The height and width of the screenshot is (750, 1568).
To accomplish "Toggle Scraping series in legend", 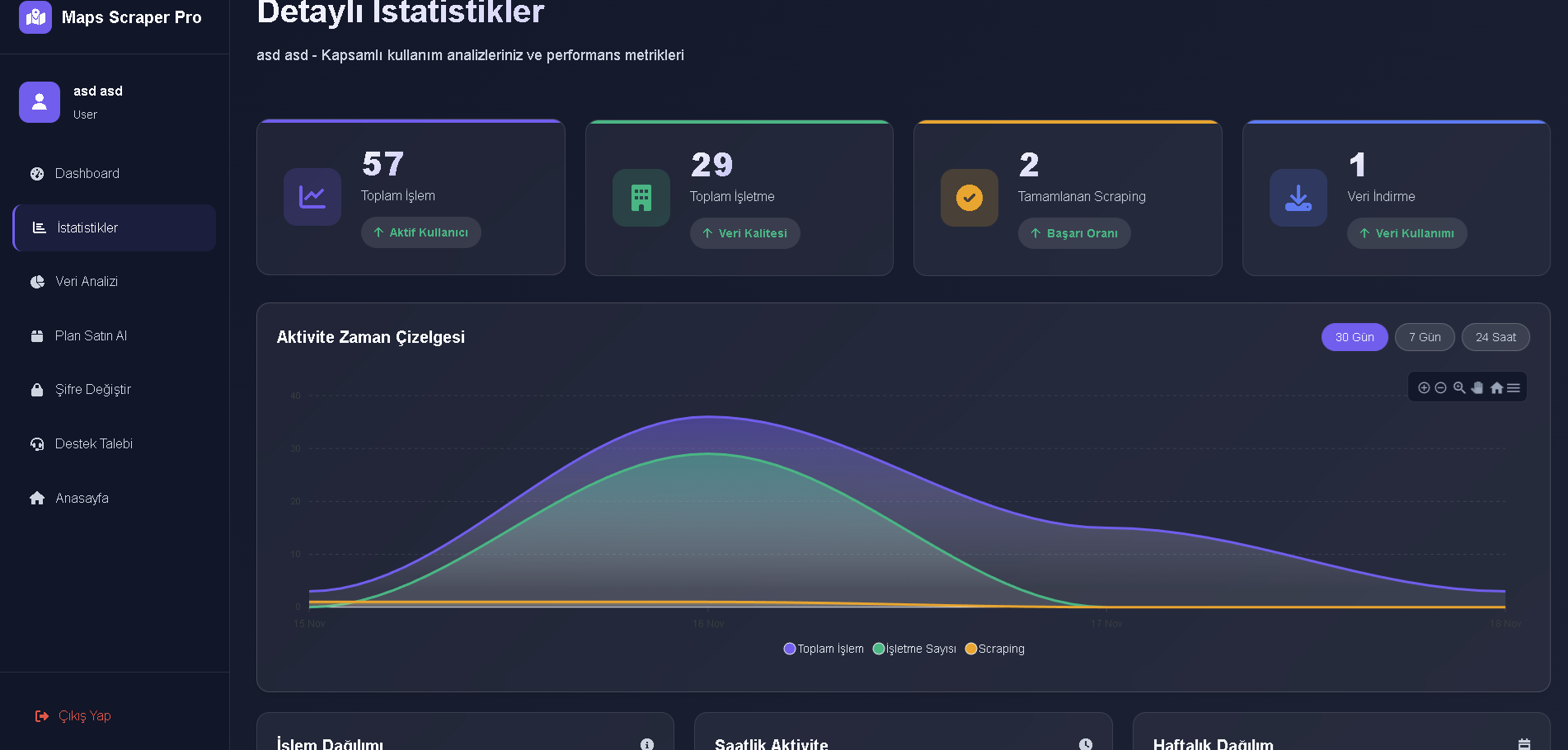I will point(995,649).
